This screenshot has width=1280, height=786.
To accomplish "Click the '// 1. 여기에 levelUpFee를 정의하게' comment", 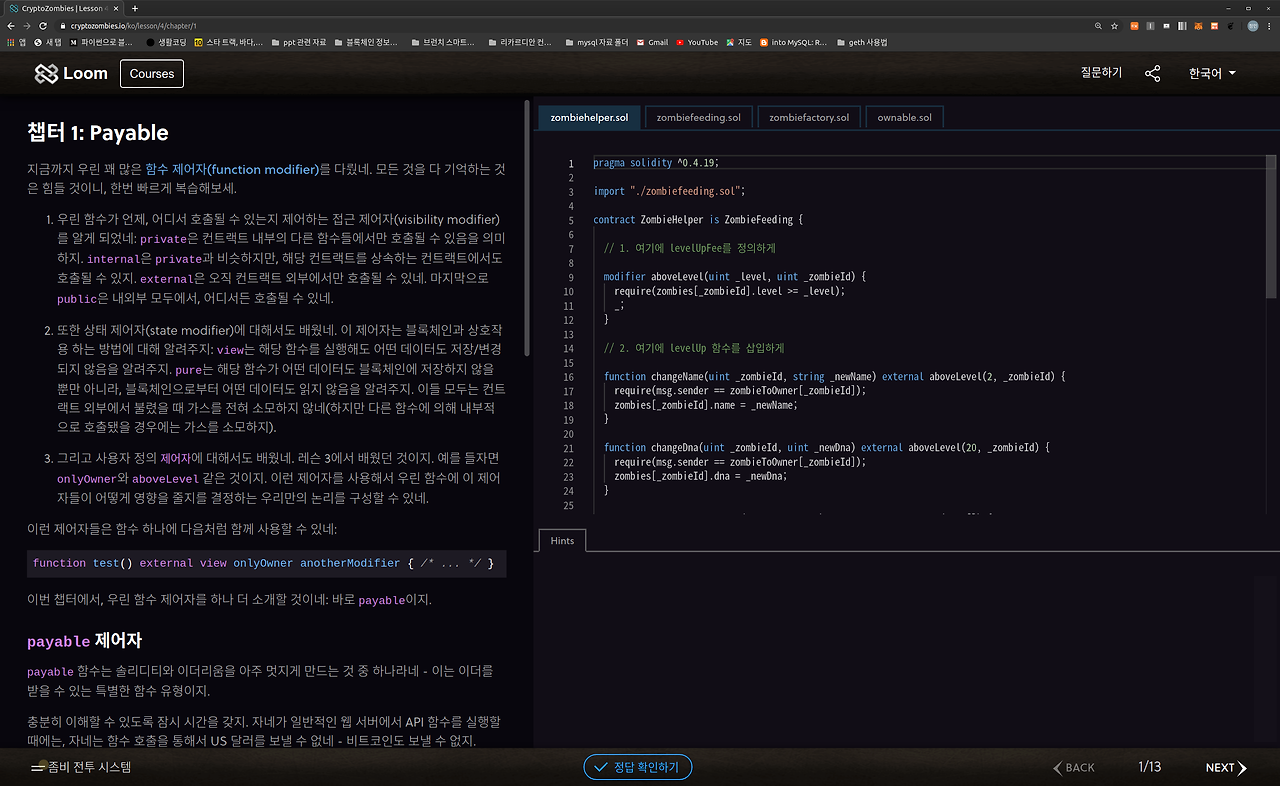I will pos(690,248).
